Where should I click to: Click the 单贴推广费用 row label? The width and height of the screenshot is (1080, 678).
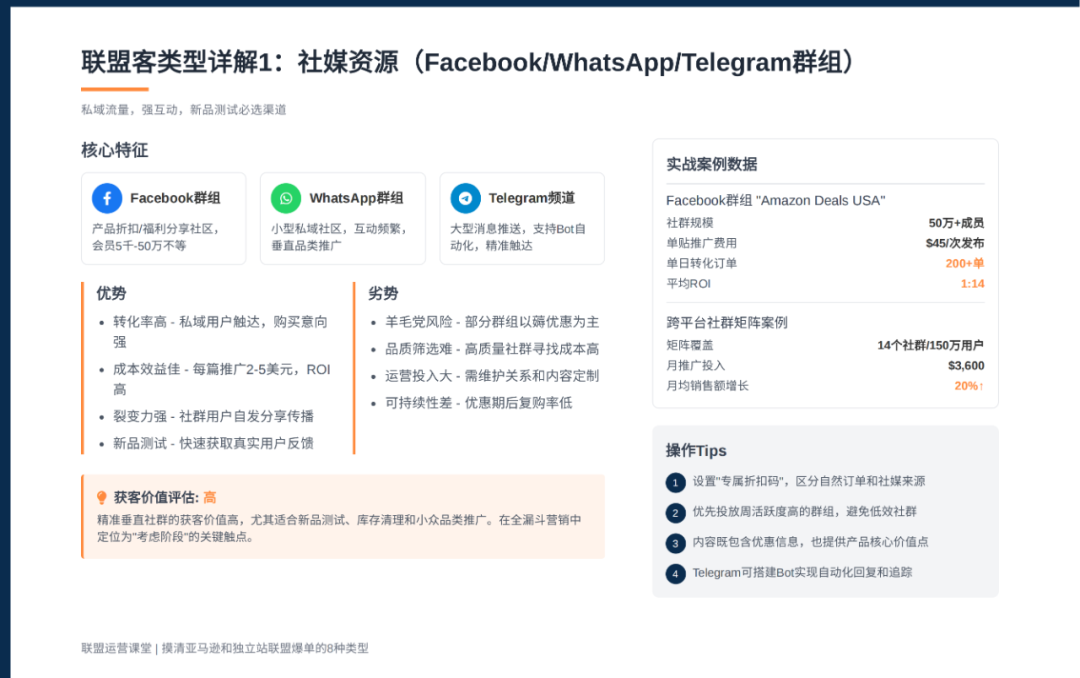point(701,243)
